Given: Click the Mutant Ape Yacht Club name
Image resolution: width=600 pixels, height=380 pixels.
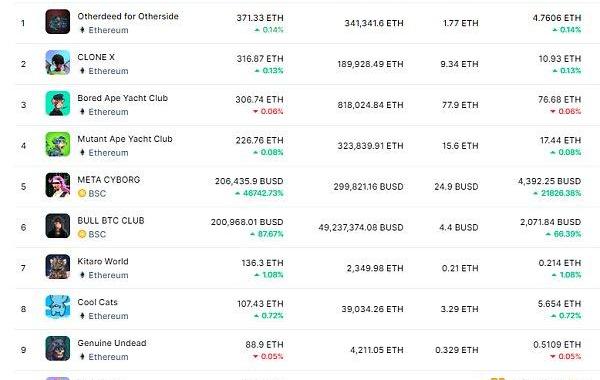Looking at the screenshot, I should tap(125, 139).
